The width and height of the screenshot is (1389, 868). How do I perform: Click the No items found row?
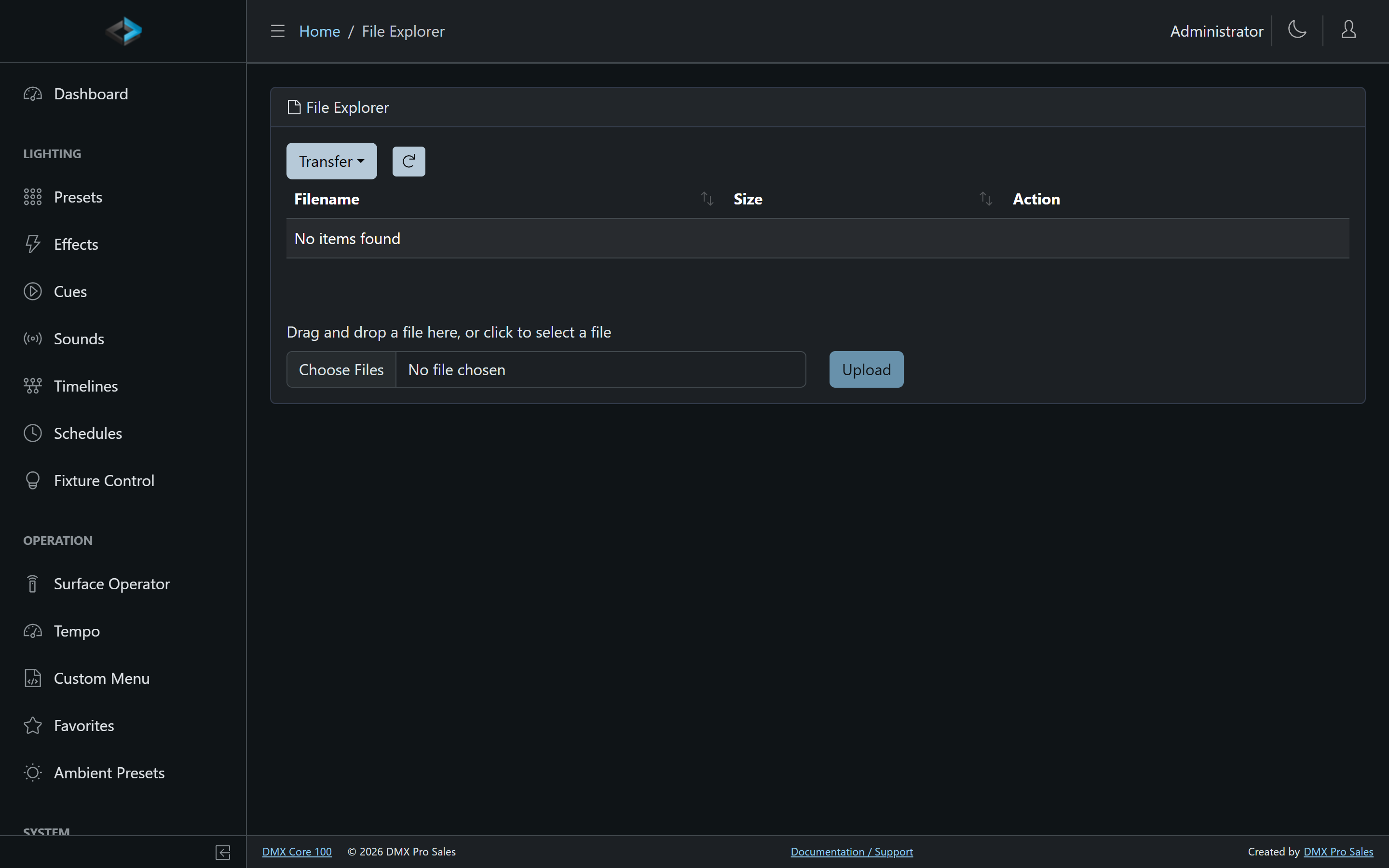tap(817, 238)
